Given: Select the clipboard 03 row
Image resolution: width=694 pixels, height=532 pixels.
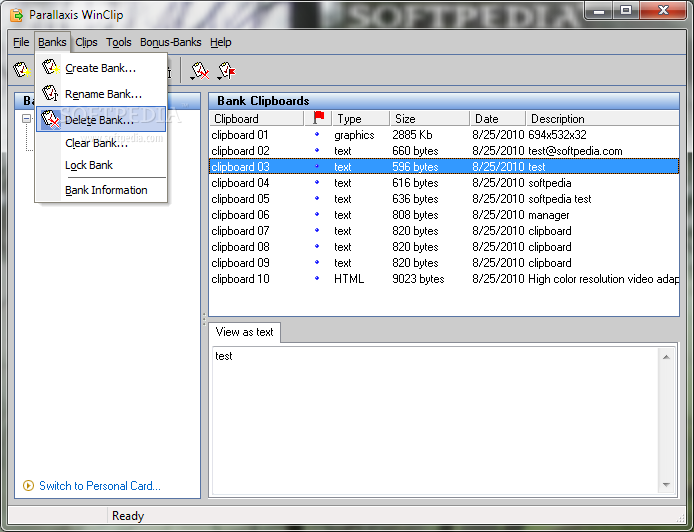Looking at the screenshot, I should coord(444,166).
